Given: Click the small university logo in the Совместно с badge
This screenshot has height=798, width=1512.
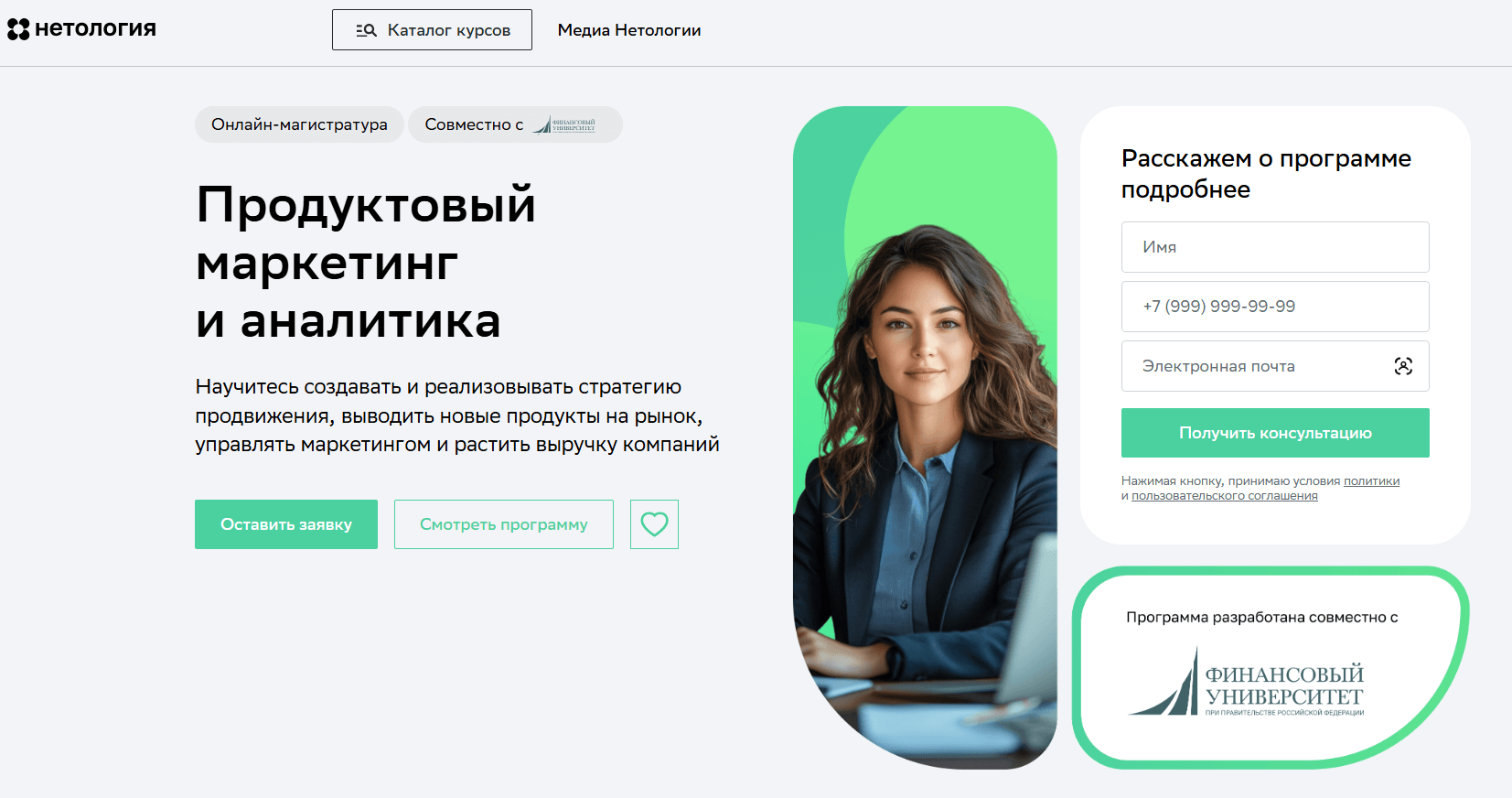Looking at the screenshot, I should point(564,124).
